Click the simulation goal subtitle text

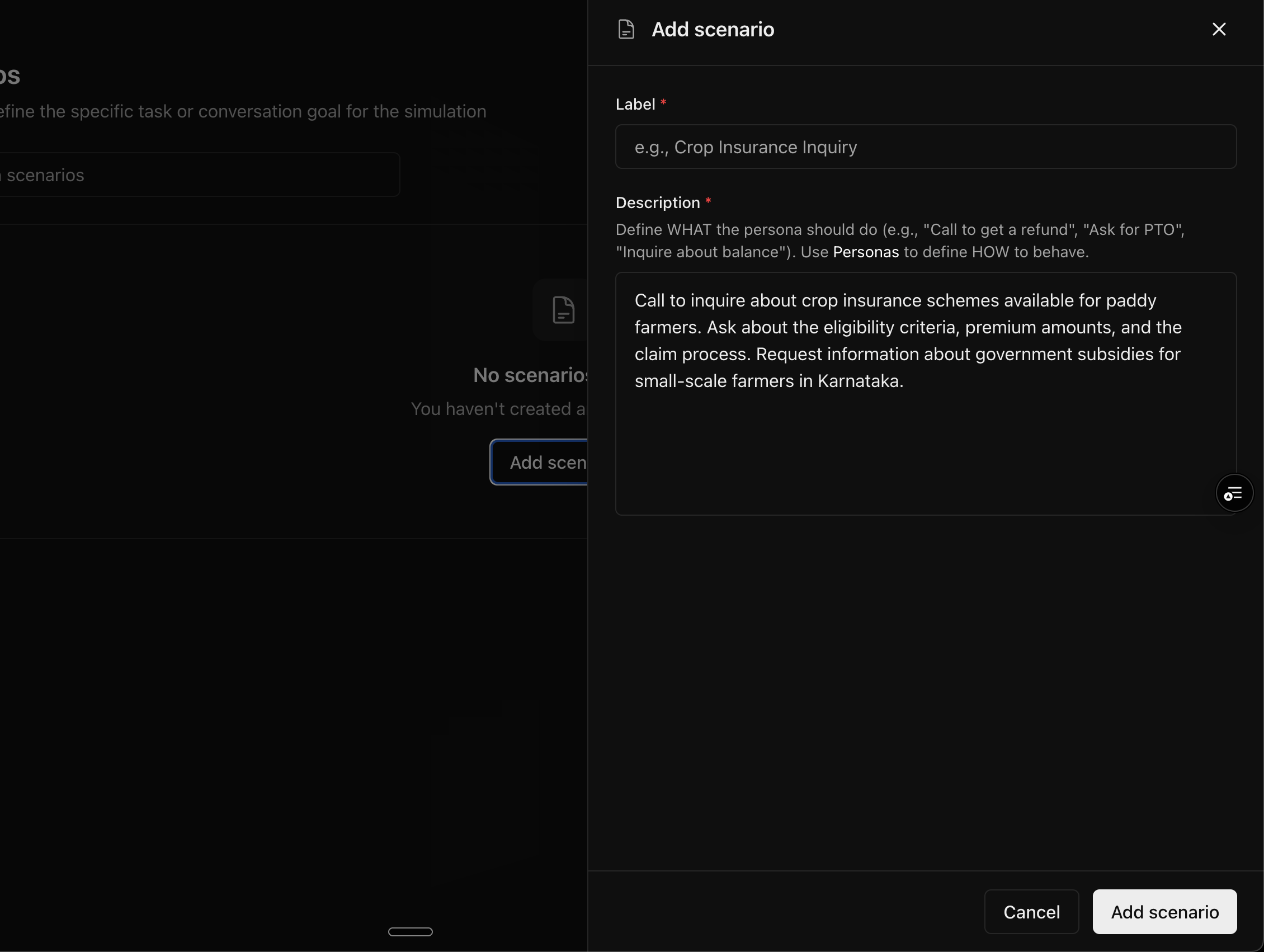(x=243, y=111)
